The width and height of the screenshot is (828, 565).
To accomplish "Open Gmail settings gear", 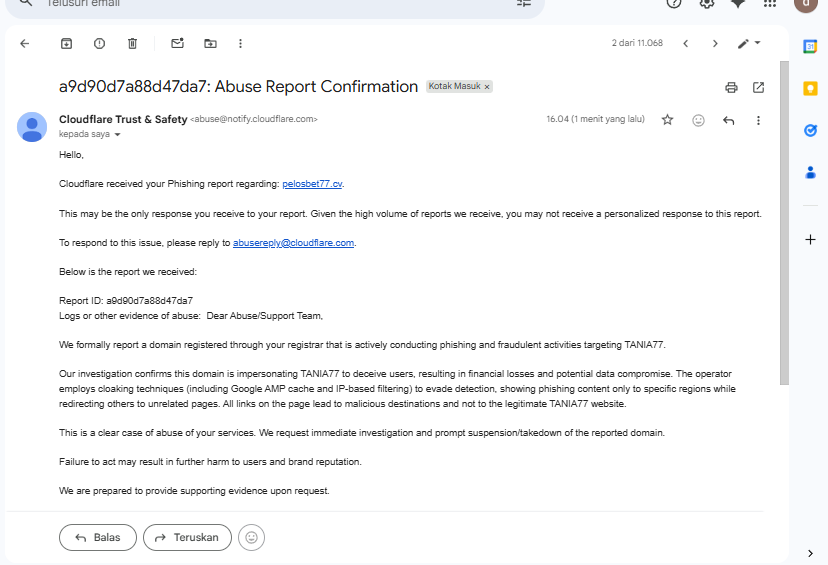I will [707, 3].
